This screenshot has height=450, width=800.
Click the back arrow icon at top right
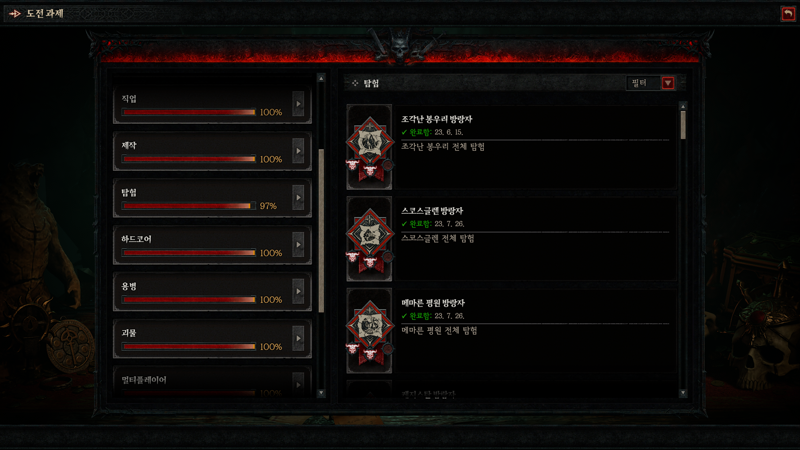click(x=788, y=14)
